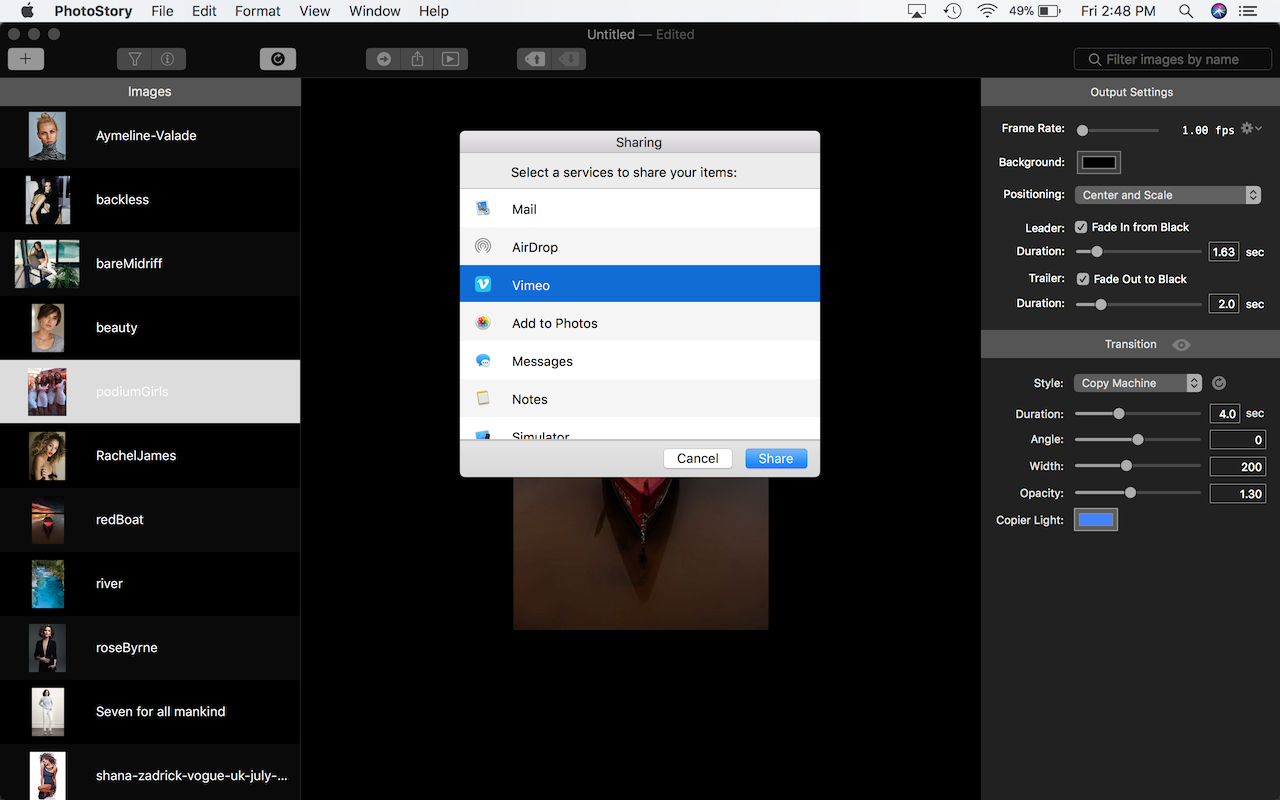Select the river image row
The image size is (1280, 800).
[150, 584]
